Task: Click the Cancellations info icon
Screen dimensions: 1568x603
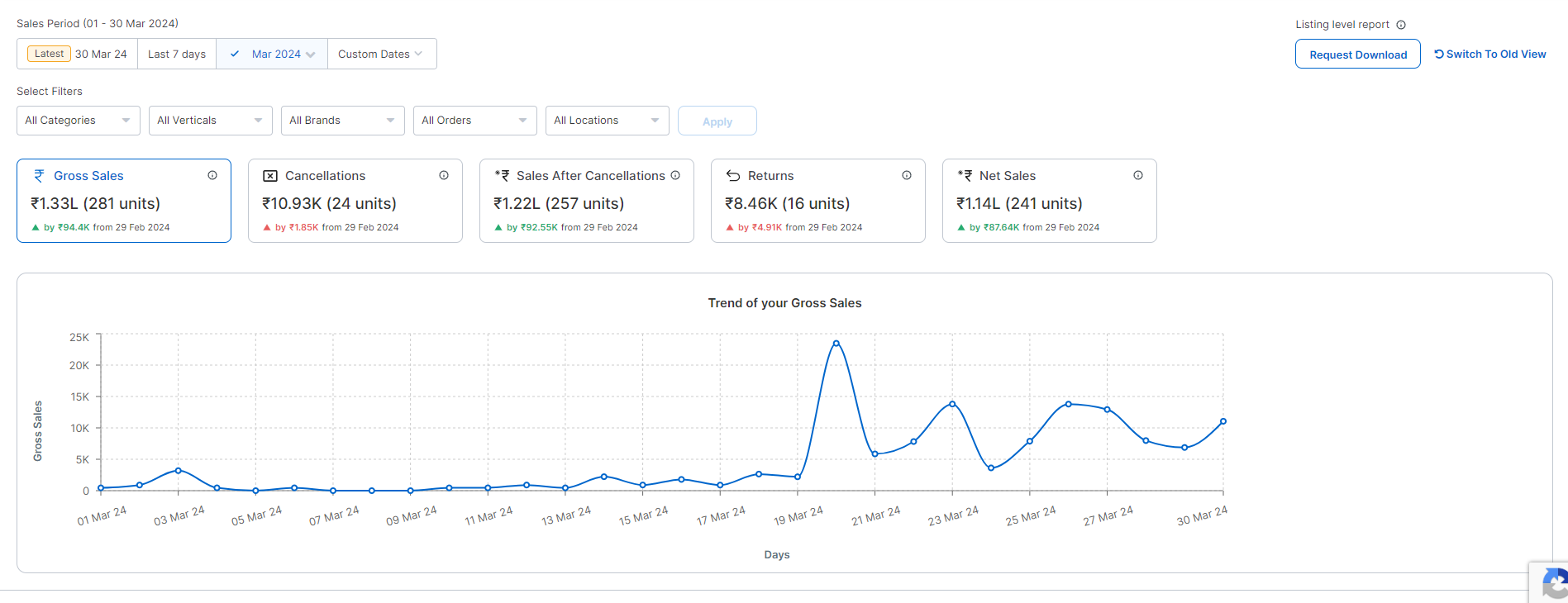Action: pos(444,175)
